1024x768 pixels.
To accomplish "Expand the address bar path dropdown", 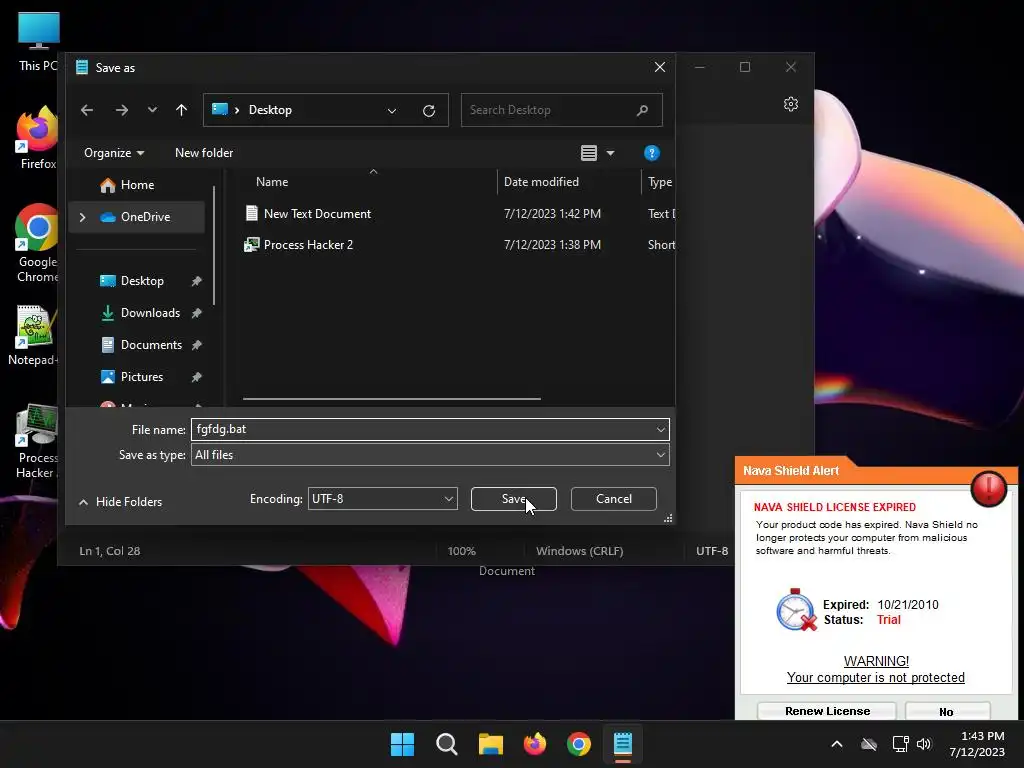I will tap(392, 110).
